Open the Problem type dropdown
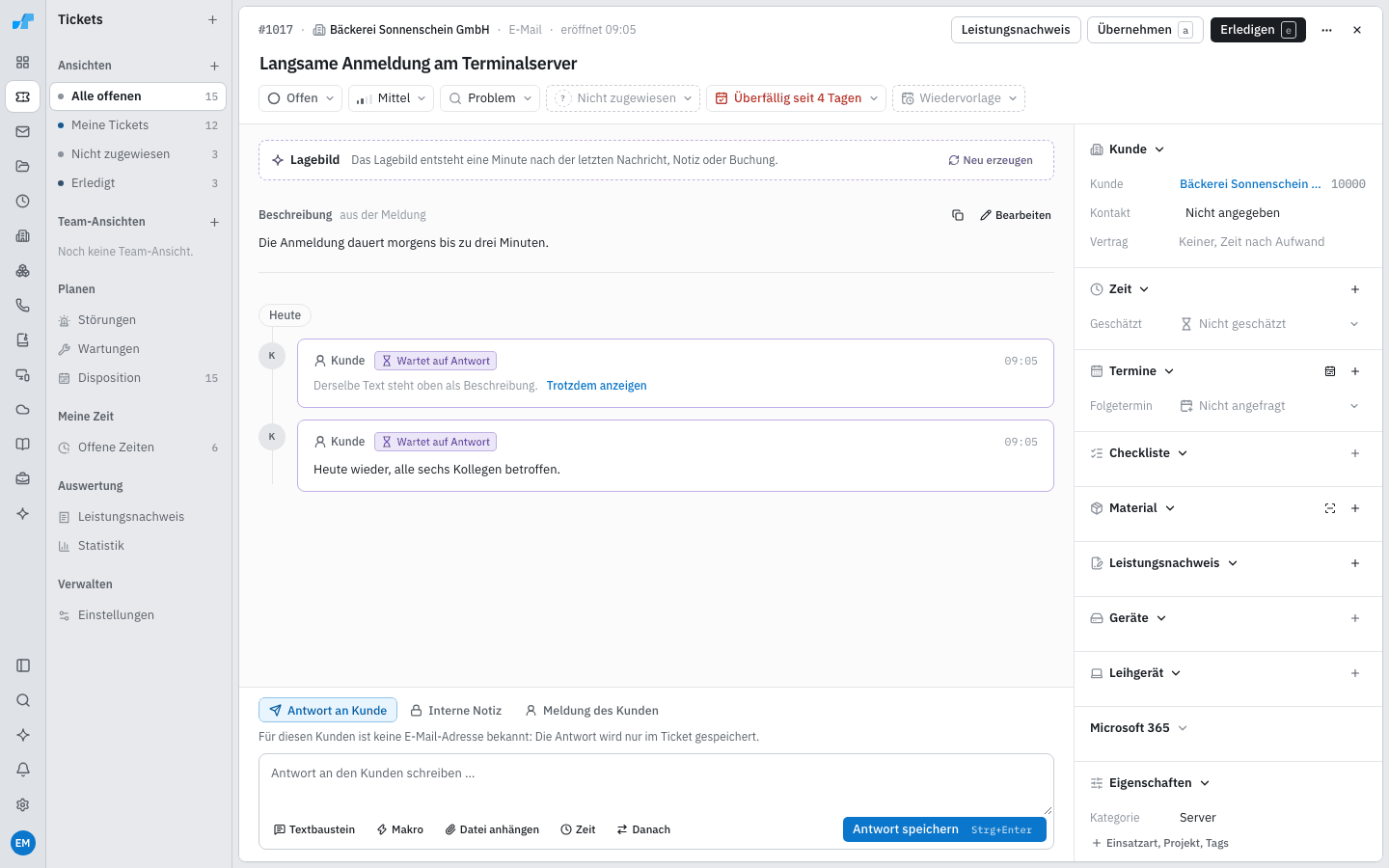This screenshot has height=868, width=1389. click(x=490, y=98)
